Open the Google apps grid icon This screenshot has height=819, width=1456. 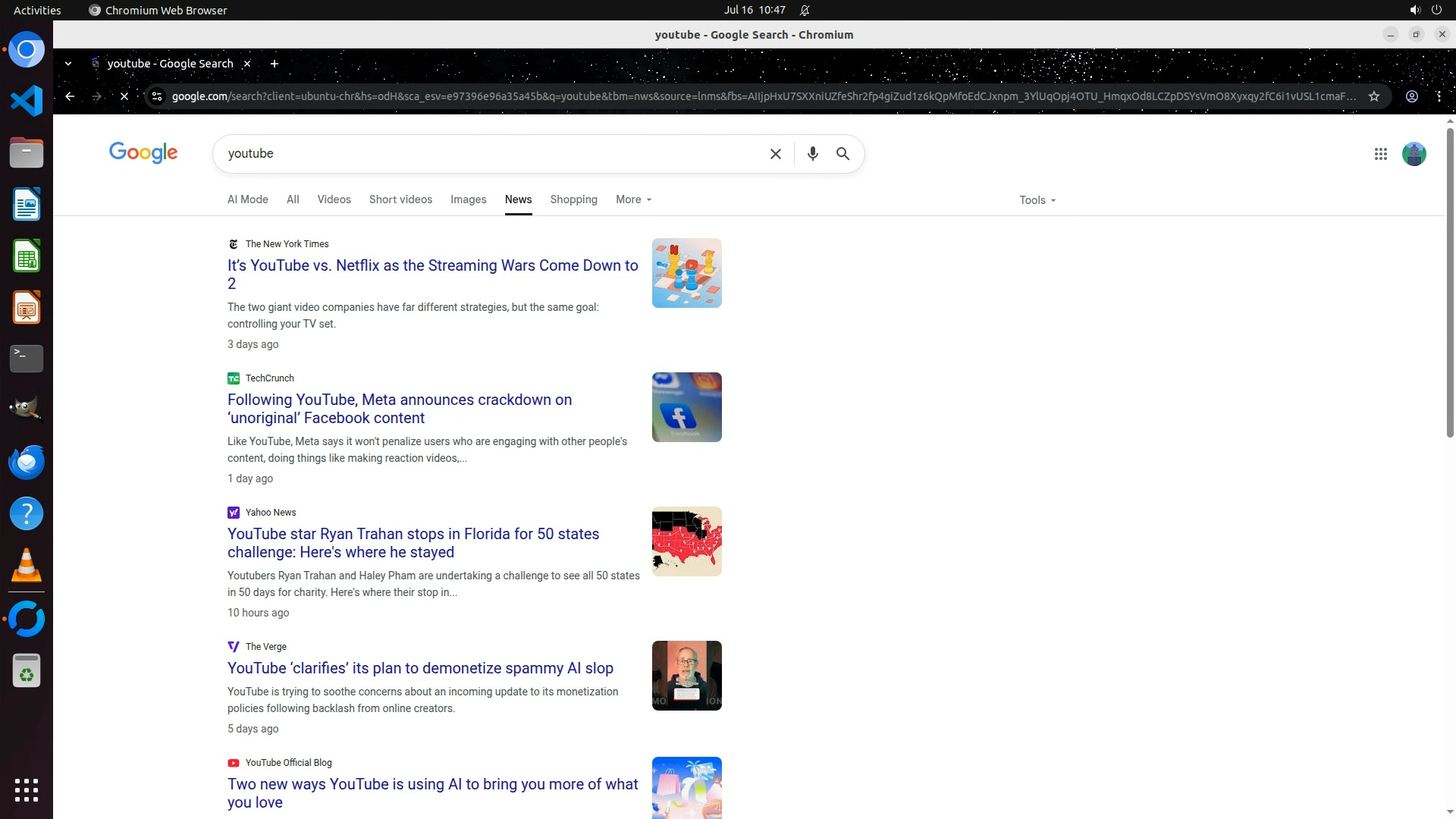1380,154
